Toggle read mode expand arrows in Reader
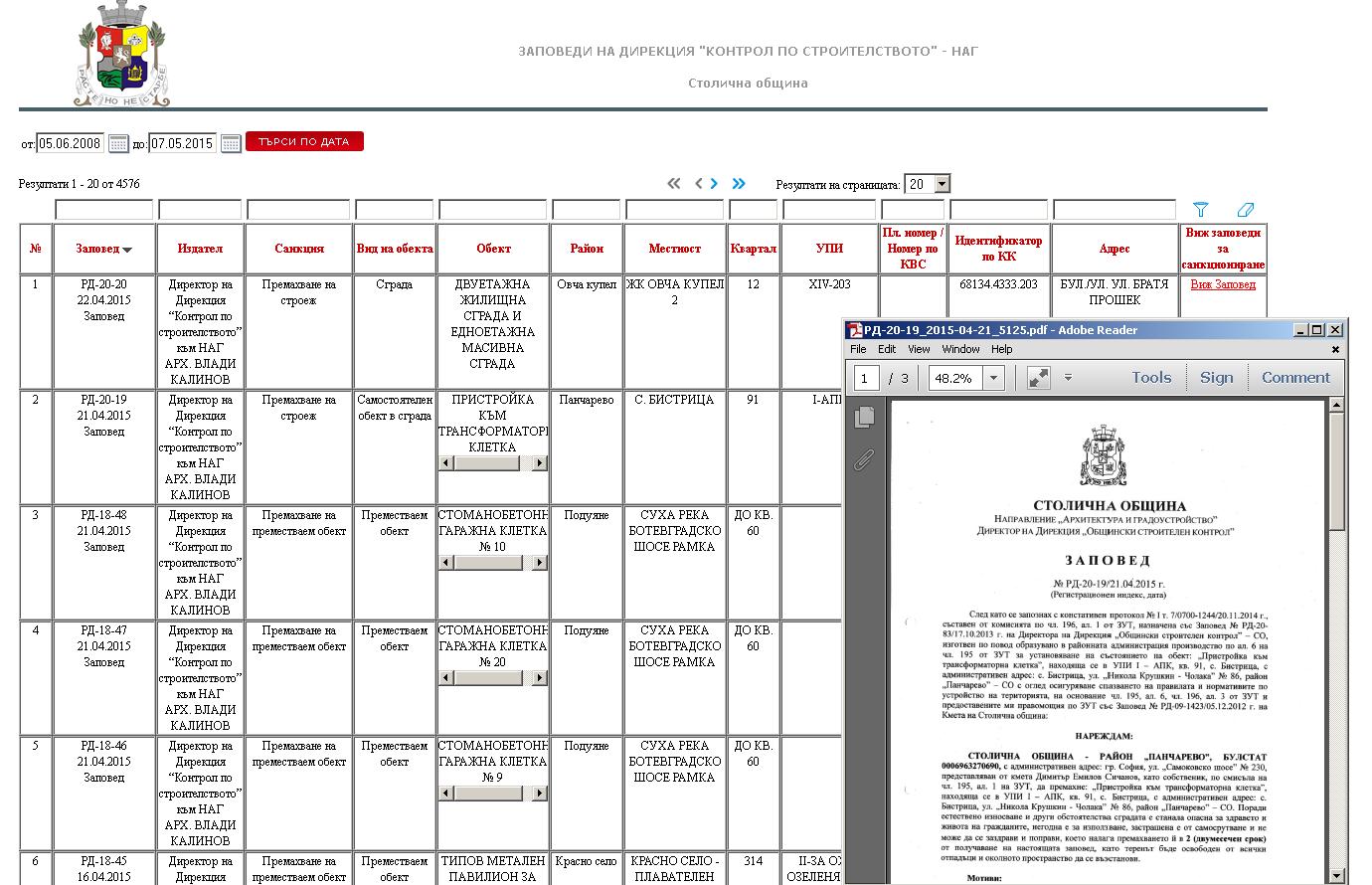Image resolution: width=1372 pixels, height=885 pixels. 1038,378
